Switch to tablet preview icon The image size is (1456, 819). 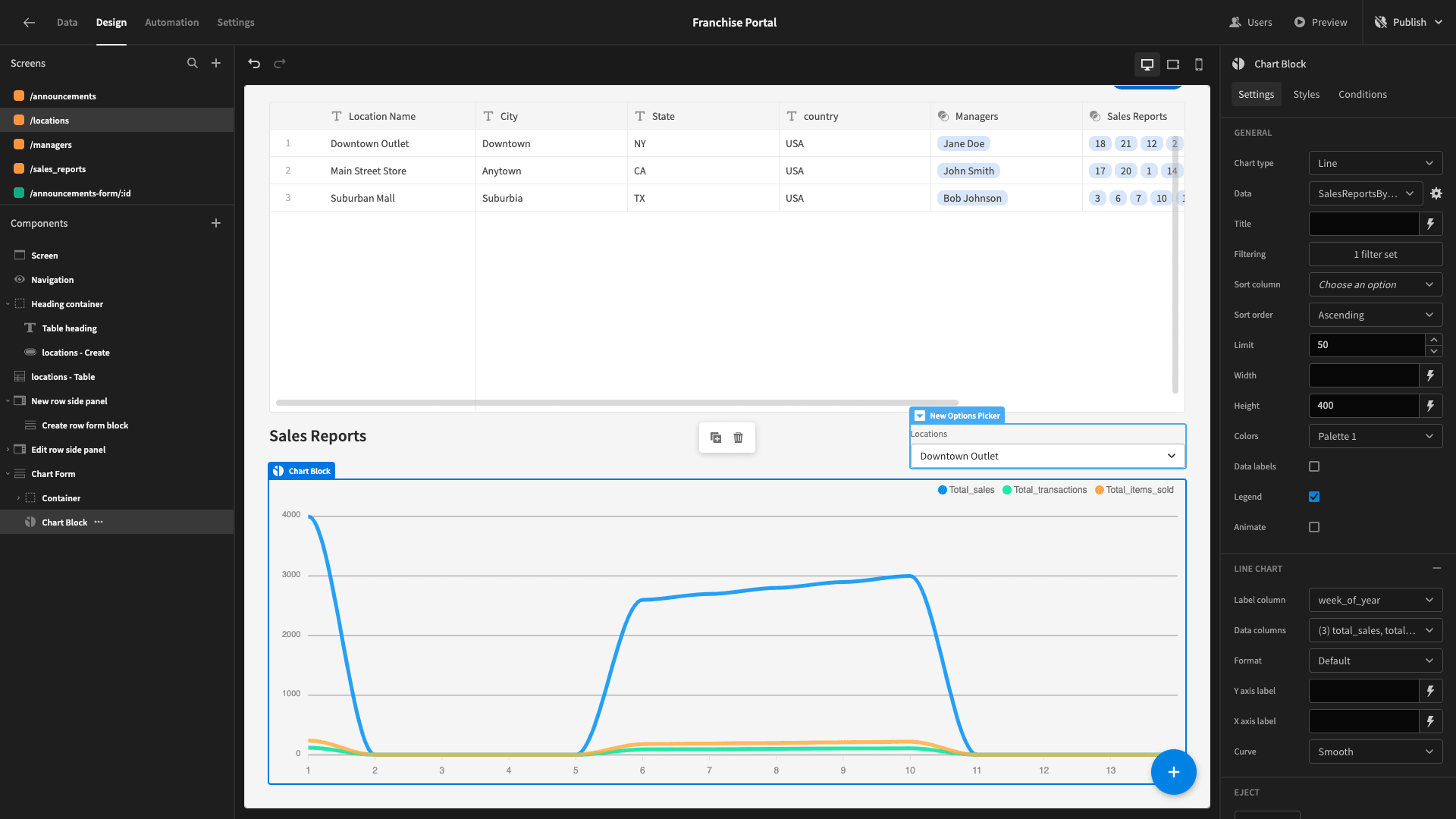point(1173,64)
